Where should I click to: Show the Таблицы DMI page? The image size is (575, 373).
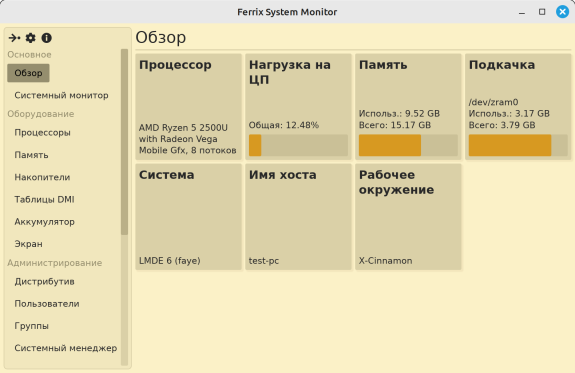click(44, 200)
